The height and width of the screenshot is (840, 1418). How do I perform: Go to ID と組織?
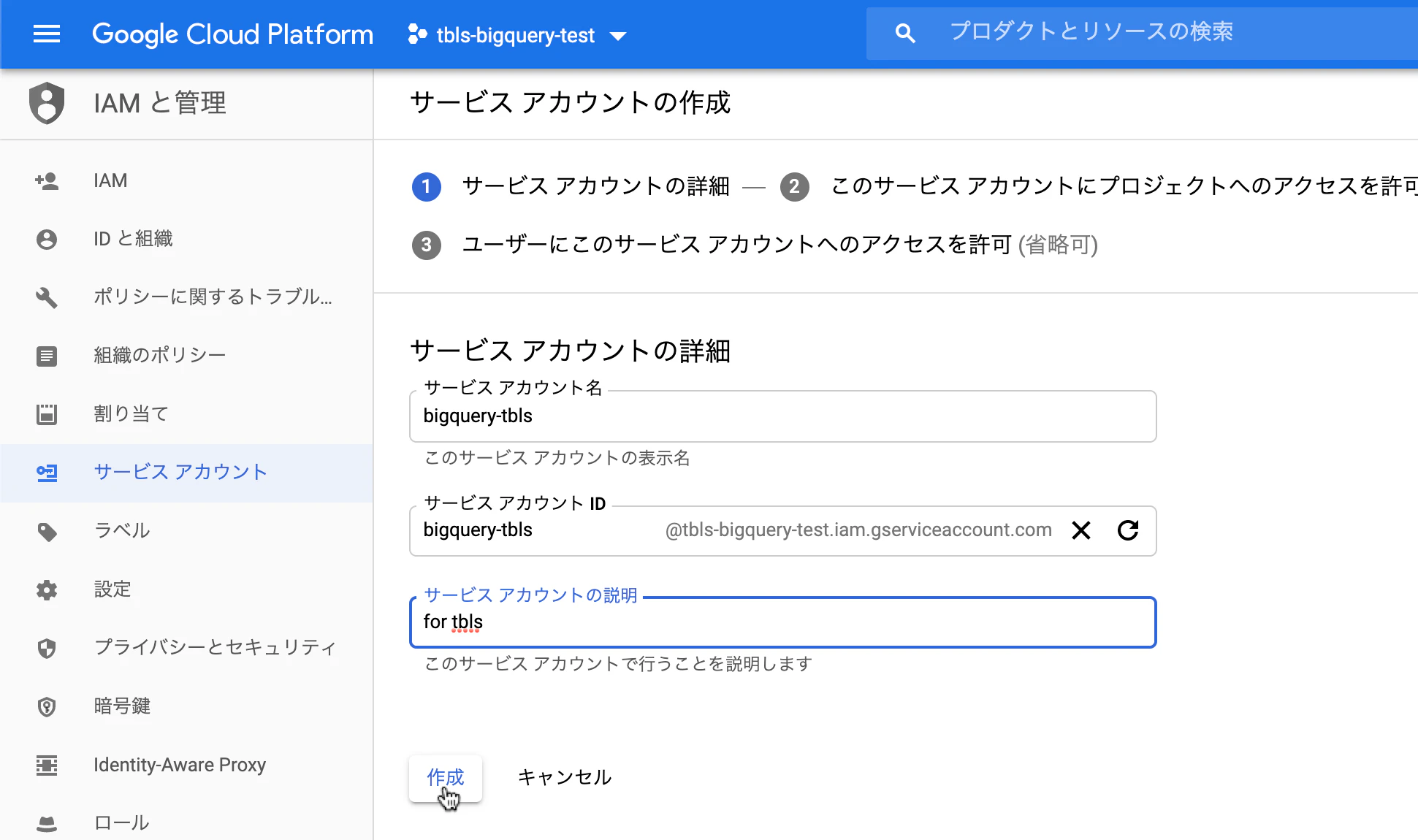click(x=187, y=239)
